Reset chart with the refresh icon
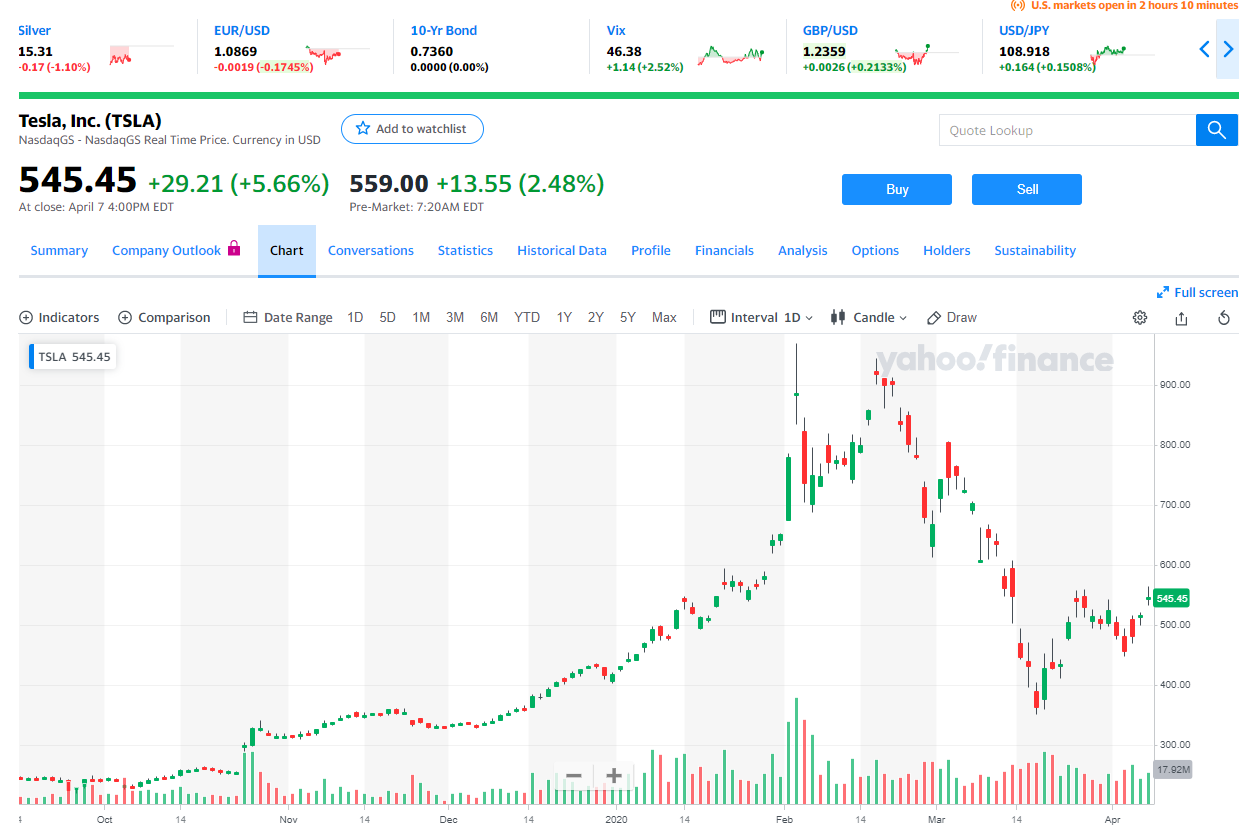 coord(1223,318)
